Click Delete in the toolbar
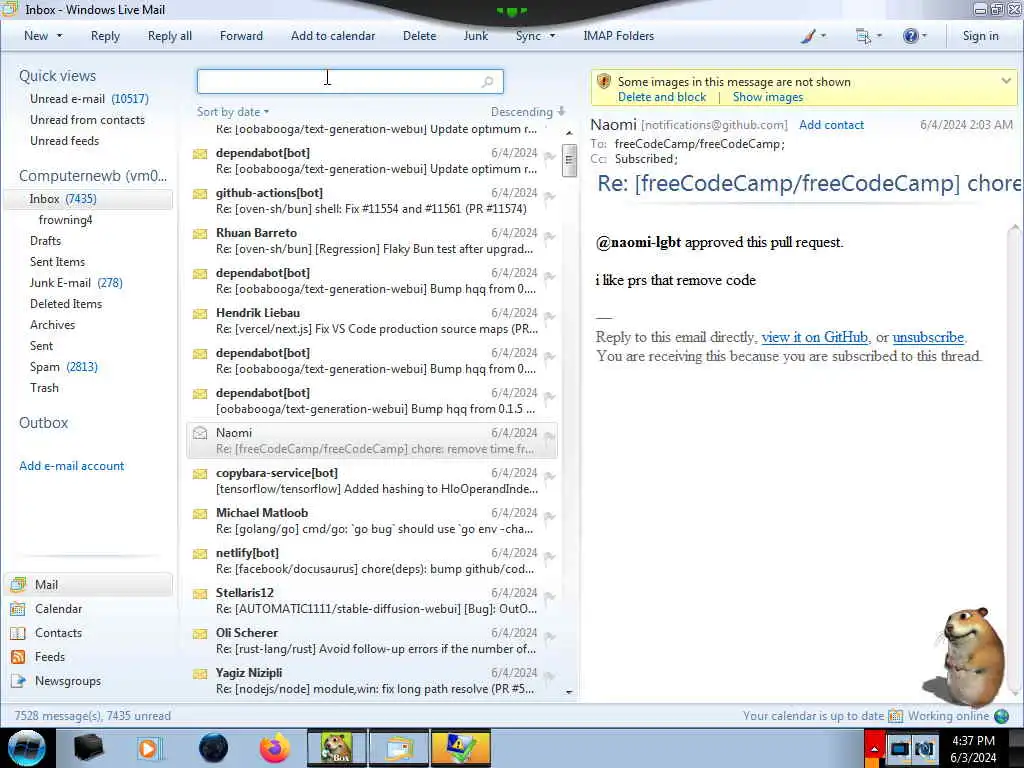1024x768 pixels. 419,36
